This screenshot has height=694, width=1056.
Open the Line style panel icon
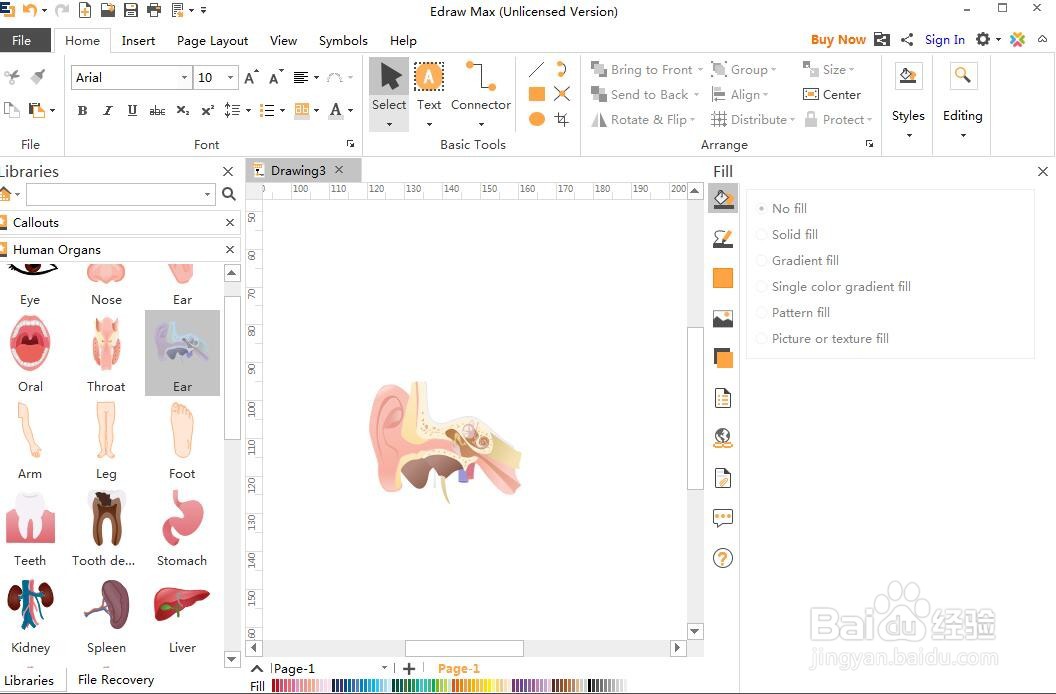pos(723,239)
